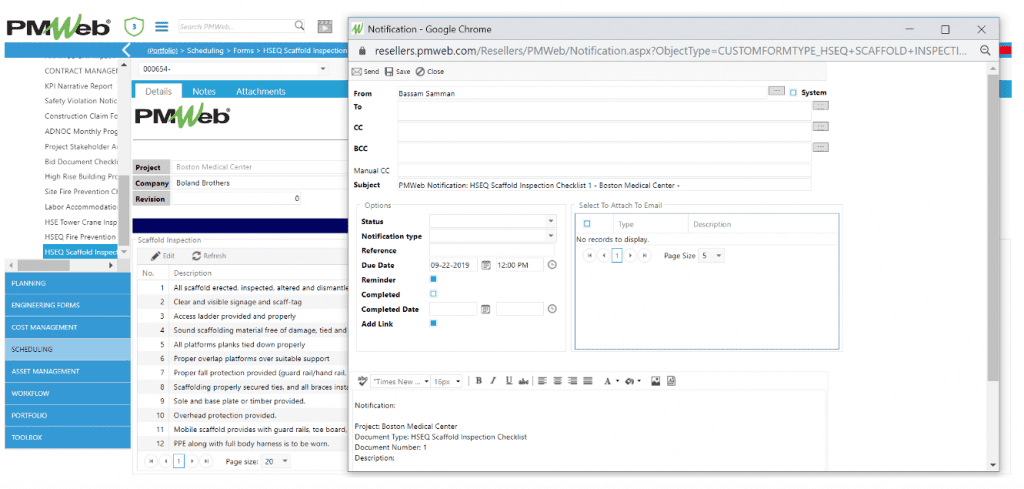
Task: Click the Save floppy-disk icon in the Notification window
Action: pos(389,72)
